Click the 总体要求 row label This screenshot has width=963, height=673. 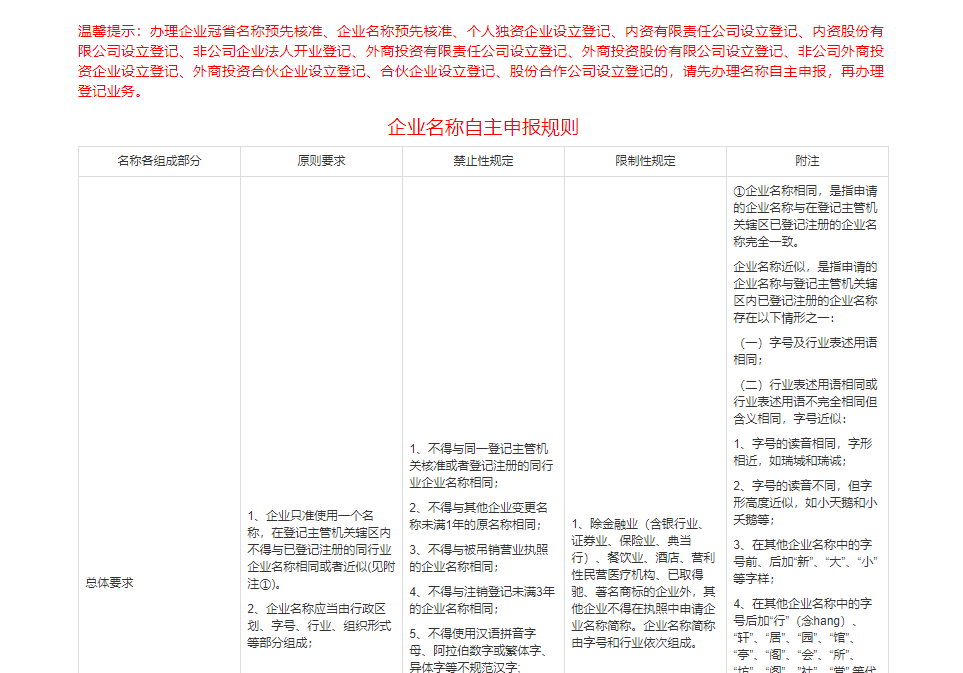coord(110,582)
